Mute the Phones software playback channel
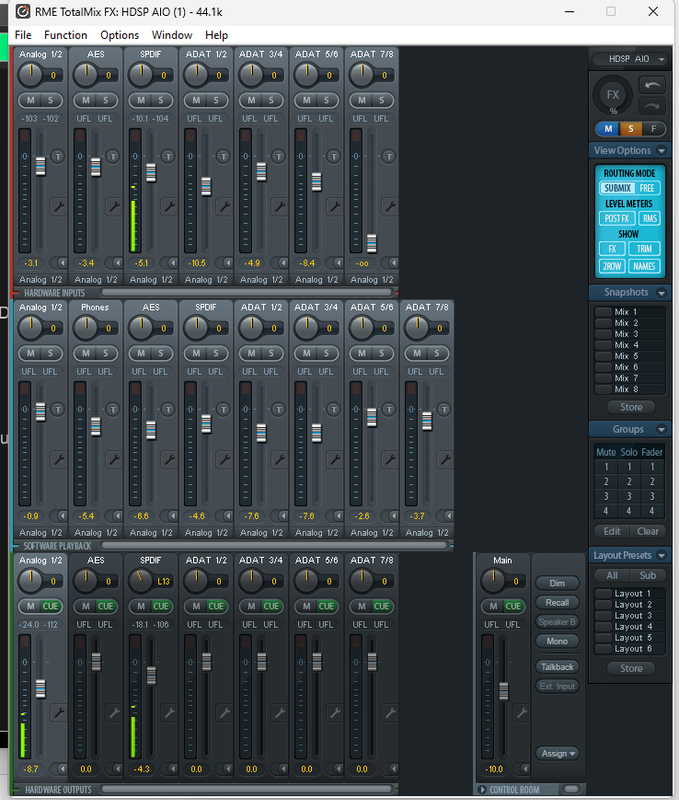Viewport: 679px width, 800px height. (86, 353)
